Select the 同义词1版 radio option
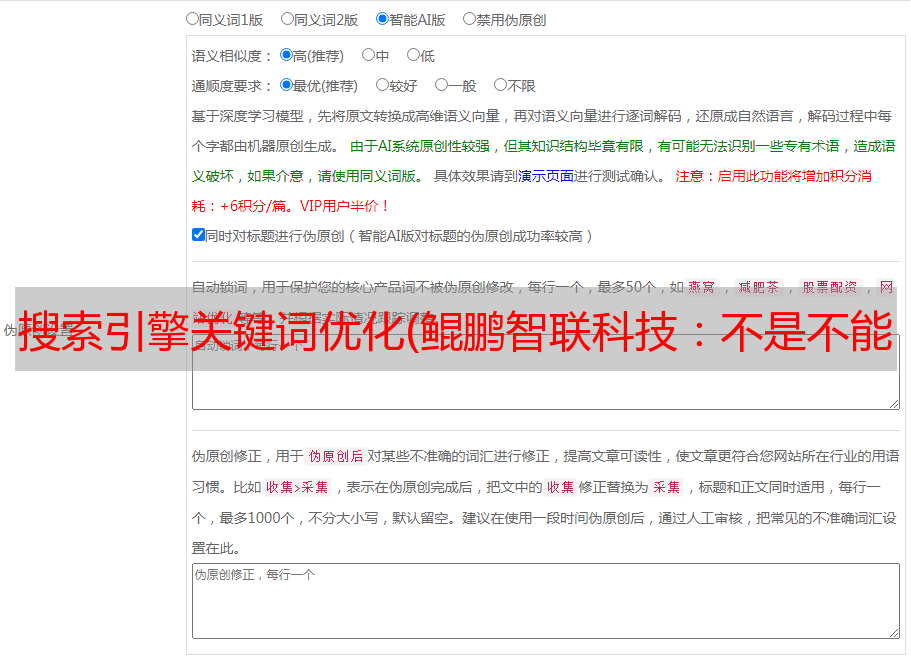Screen dimensions: 911x658 (x=192, y=19)
